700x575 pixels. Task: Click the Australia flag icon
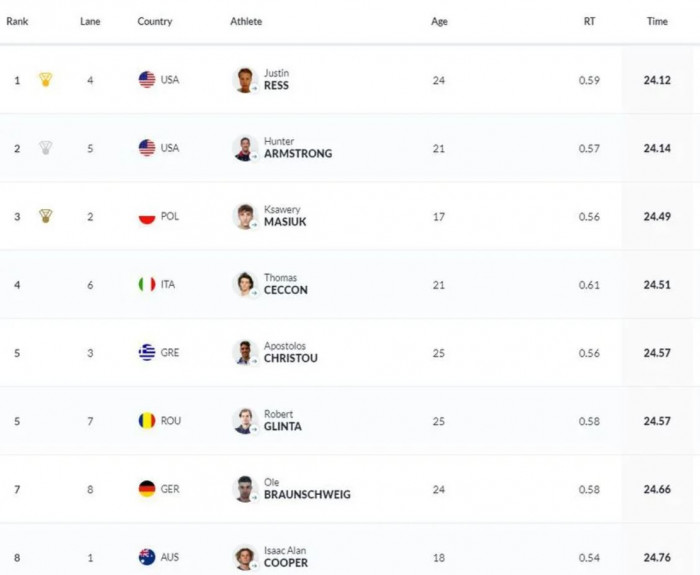[x=147, y=557]
